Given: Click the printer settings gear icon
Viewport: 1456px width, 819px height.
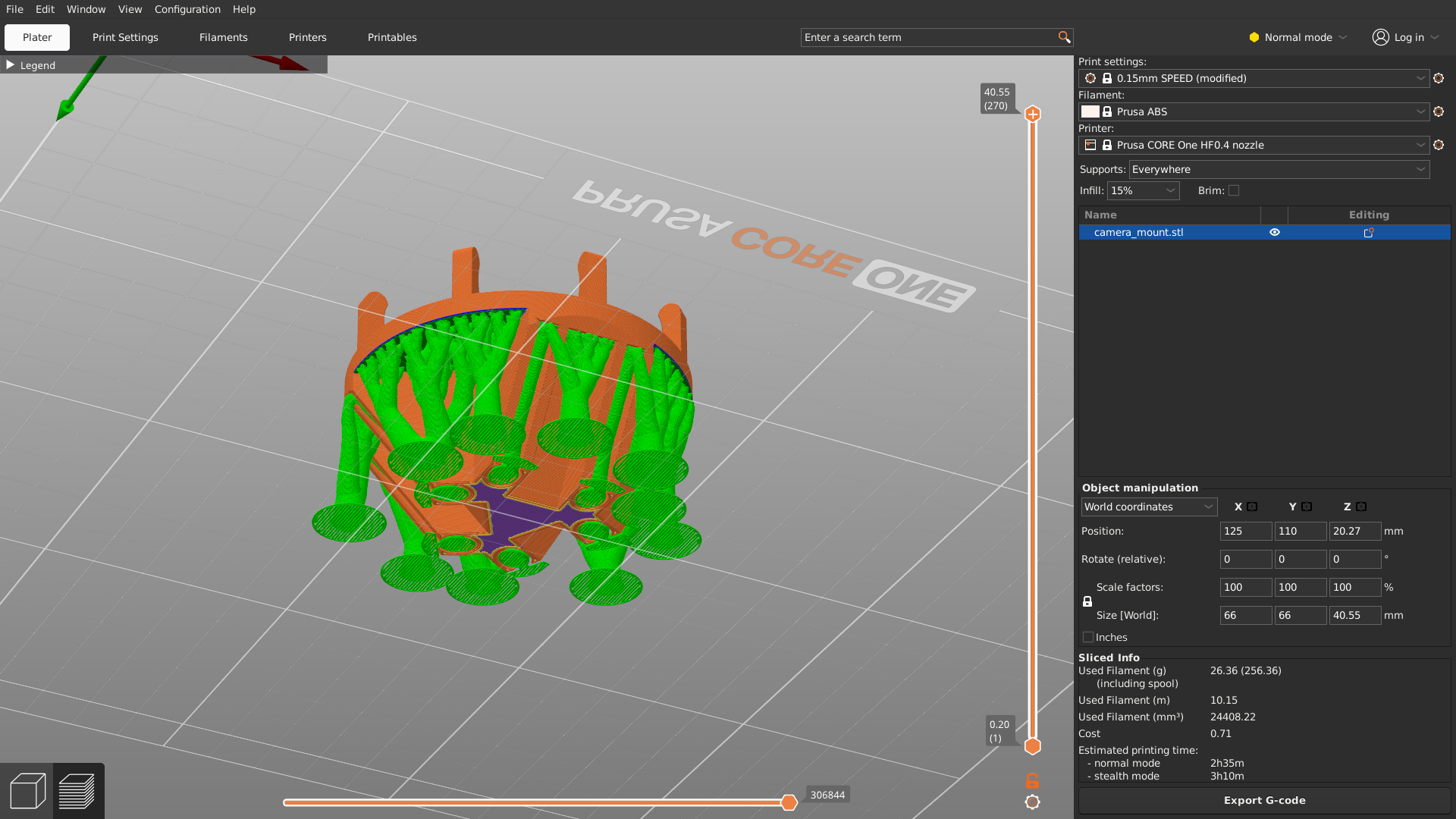Looking at the screenshot, I should click(x=1439, y=145).
